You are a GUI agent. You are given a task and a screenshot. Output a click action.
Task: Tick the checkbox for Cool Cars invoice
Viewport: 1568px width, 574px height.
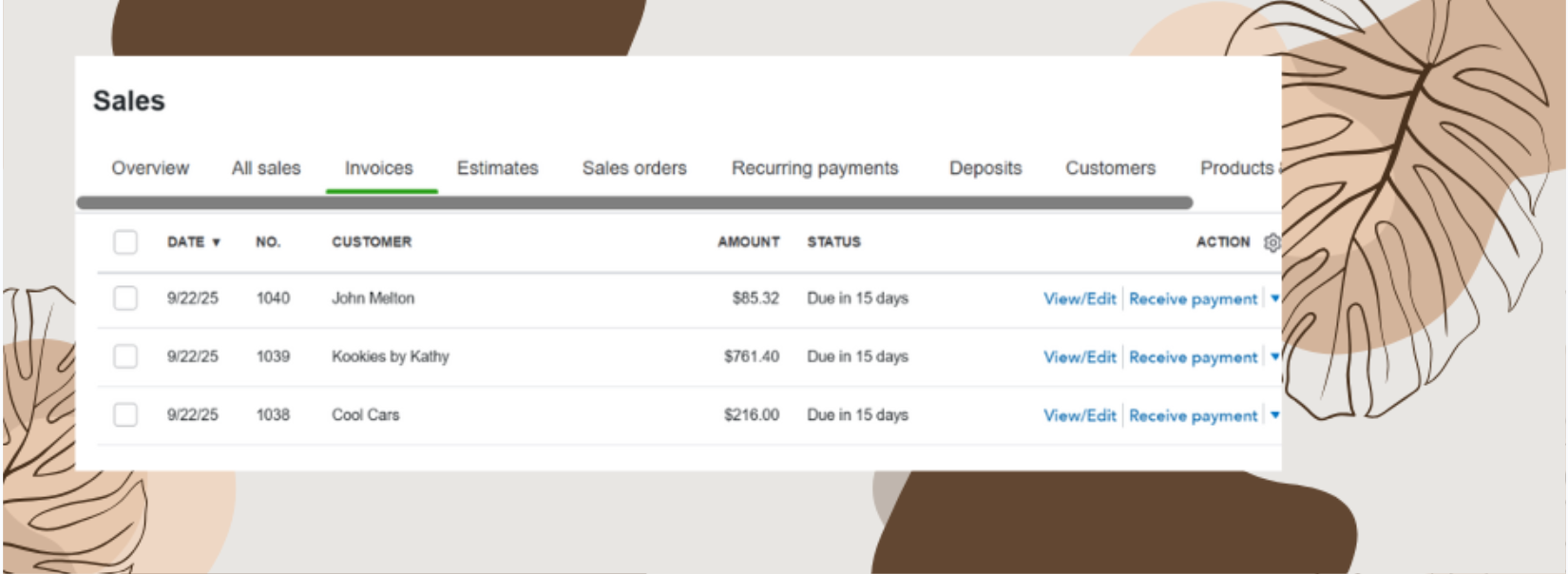pos(125,414)
